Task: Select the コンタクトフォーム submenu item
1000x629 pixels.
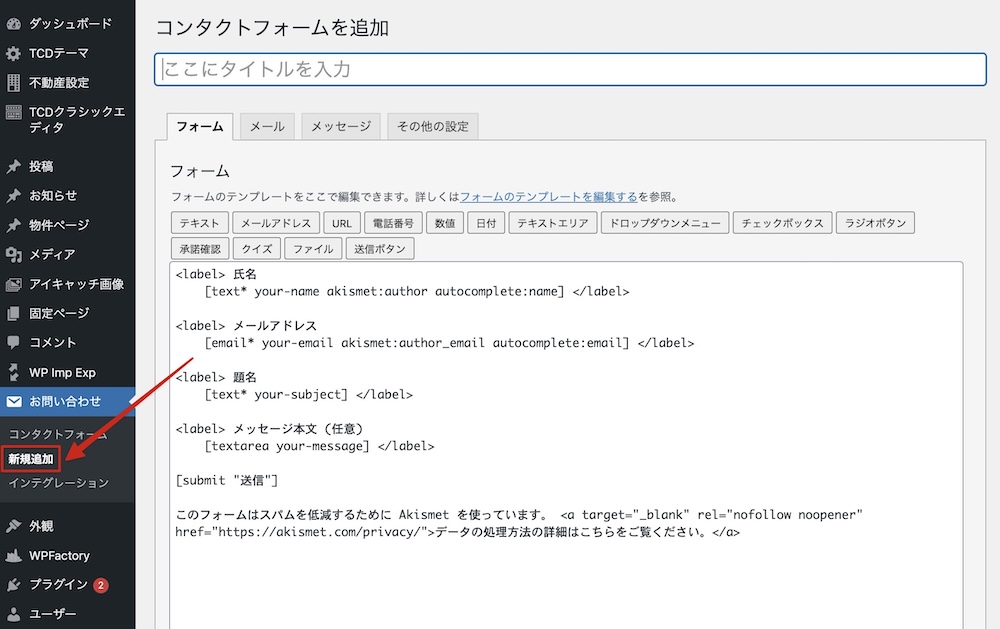Action: click(57, 434)
